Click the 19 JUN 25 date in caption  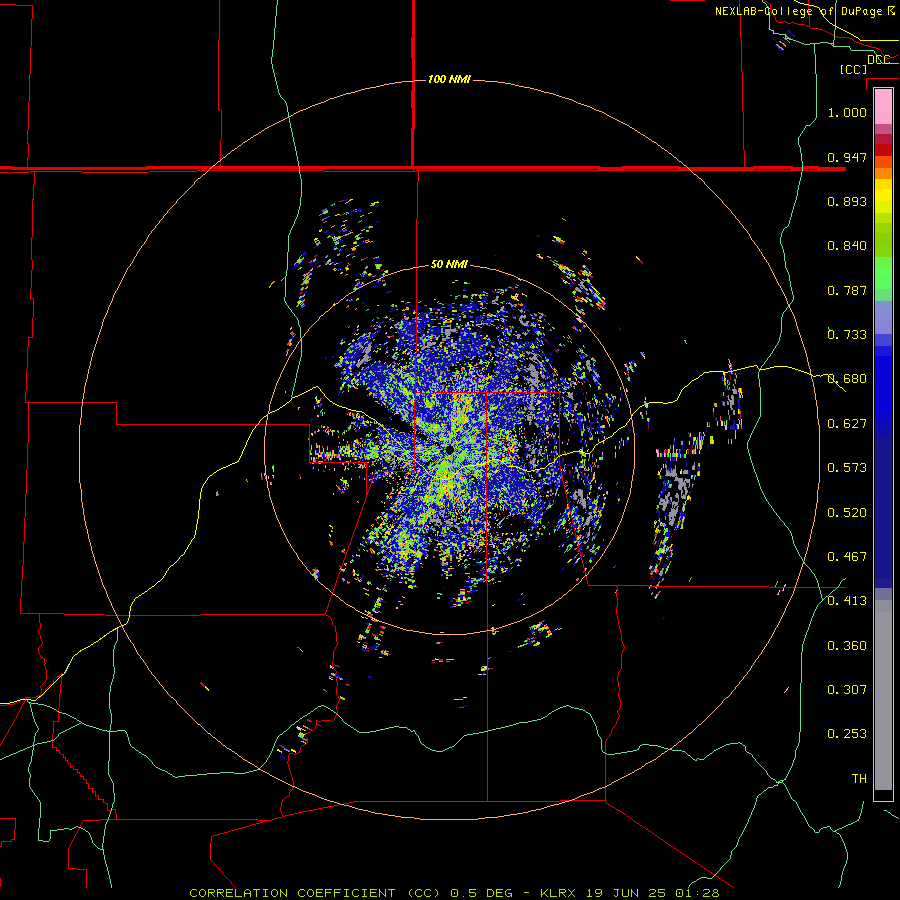626,893
